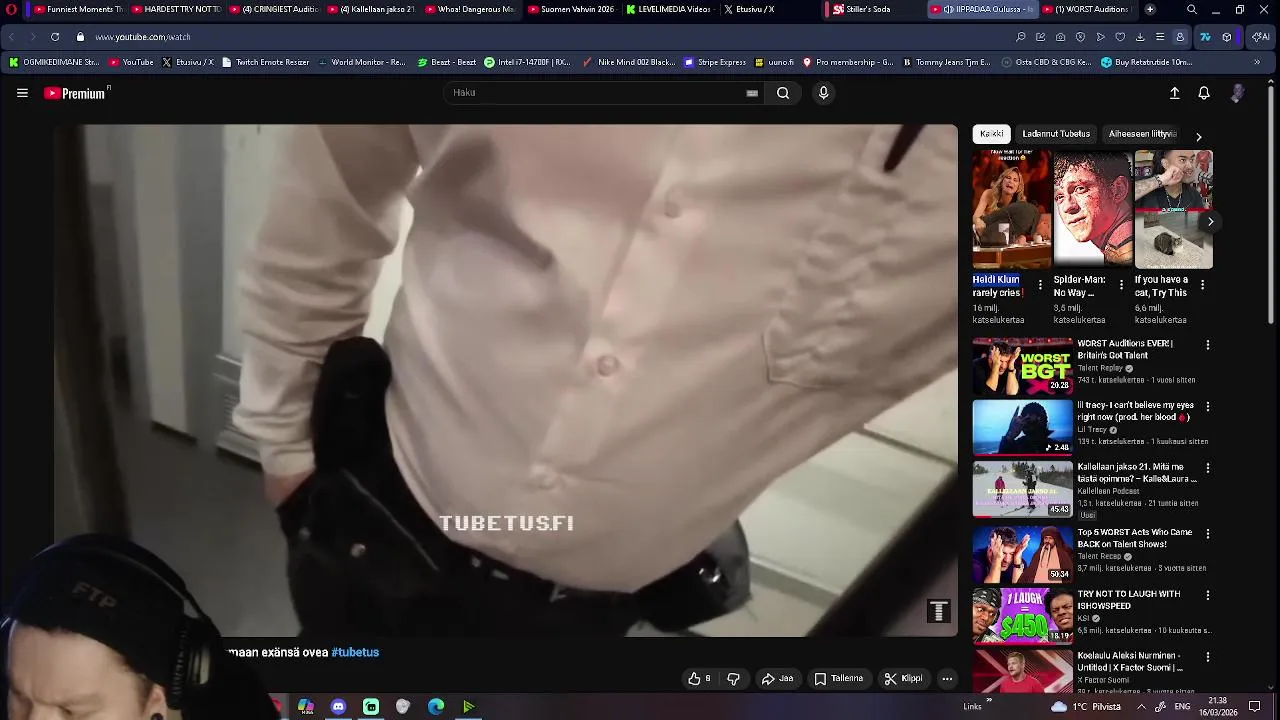Image resolution: width=1280 pixels, height=720 pixels.
Task: Create a clip with Klippi button
Action: pos(904,679)
